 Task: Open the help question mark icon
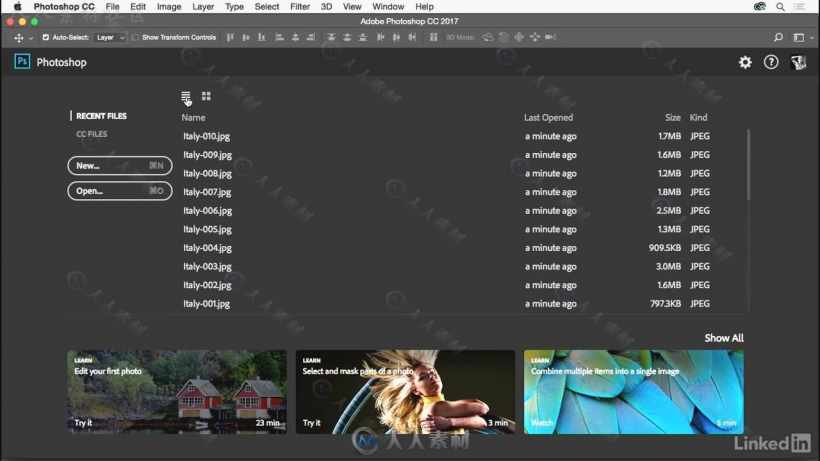[x=771, y=62]
